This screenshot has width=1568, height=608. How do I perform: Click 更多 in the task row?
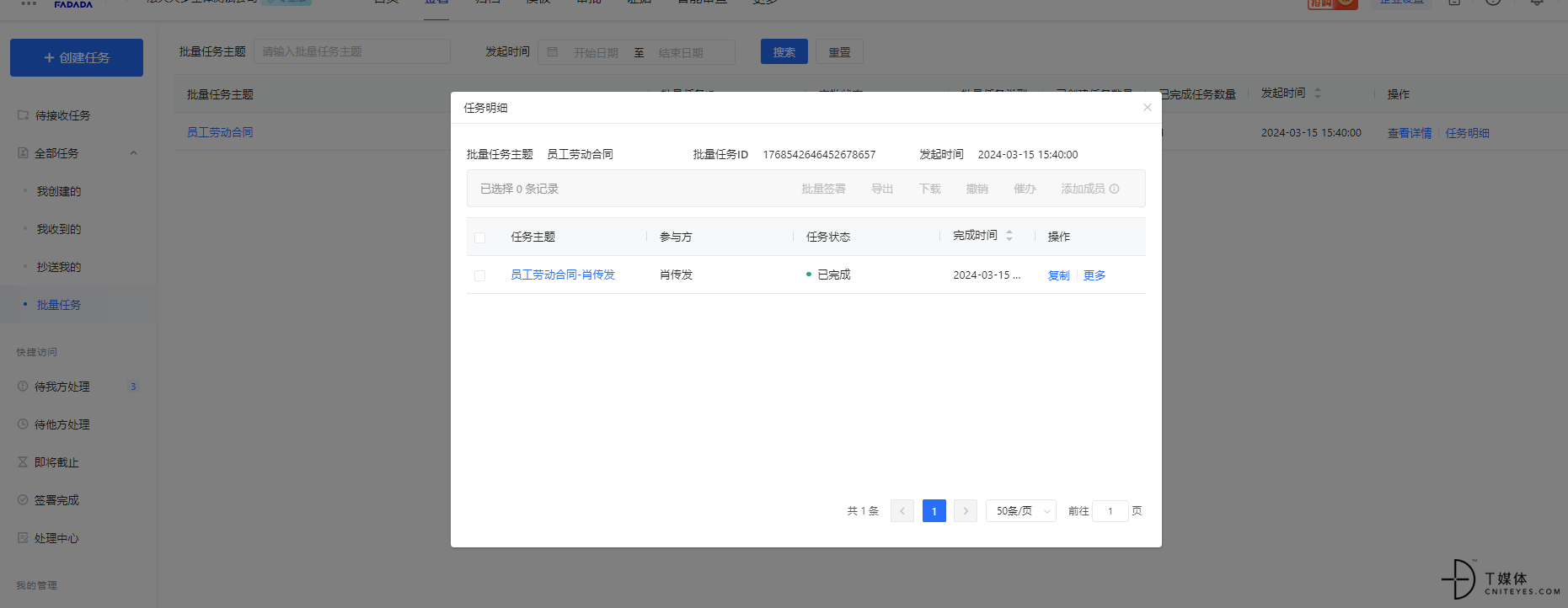(x=1094, y=275)
